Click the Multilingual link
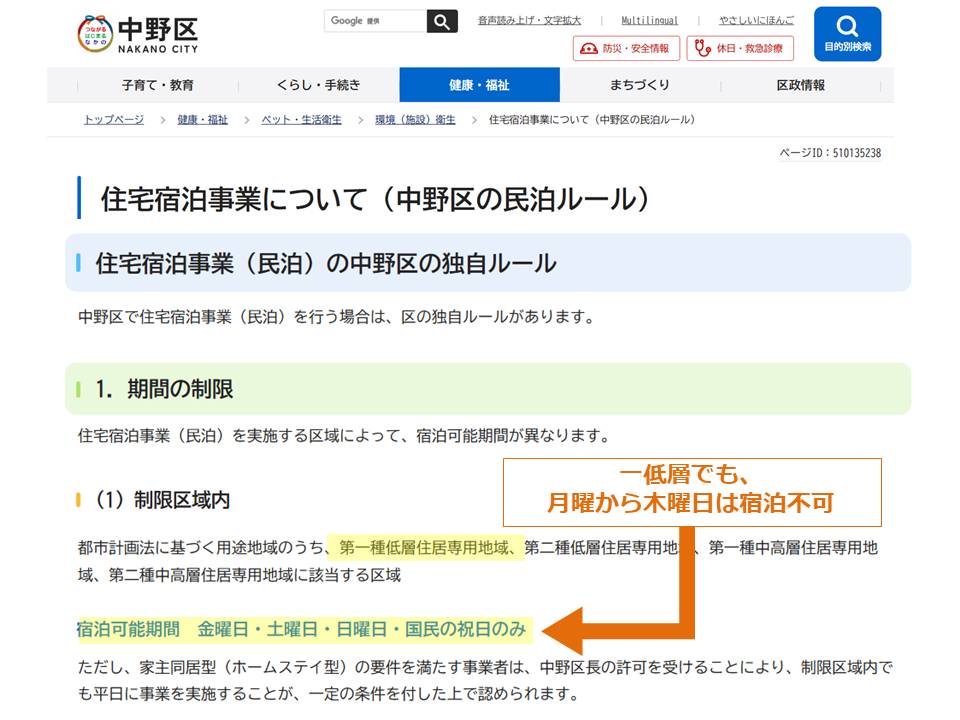Viewport: 960px width, 720px height. (649, 20)
